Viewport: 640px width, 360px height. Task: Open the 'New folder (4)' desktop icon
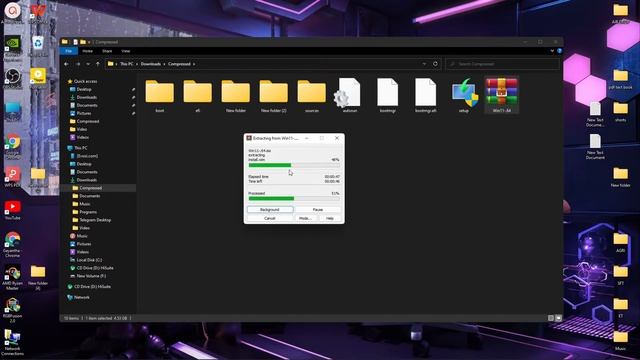click(x=38, y=272)
